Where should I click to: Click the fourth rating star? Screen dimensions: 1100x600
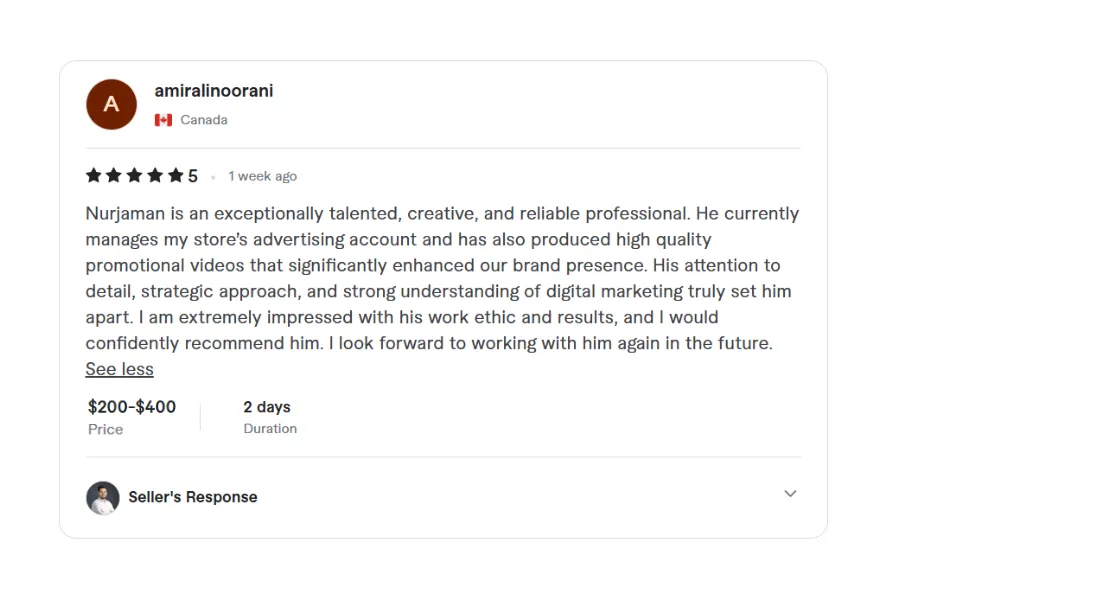coord(155,176)
